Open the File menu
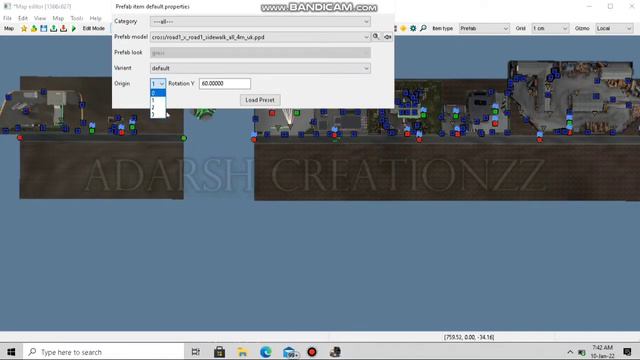 pos(7,18)
